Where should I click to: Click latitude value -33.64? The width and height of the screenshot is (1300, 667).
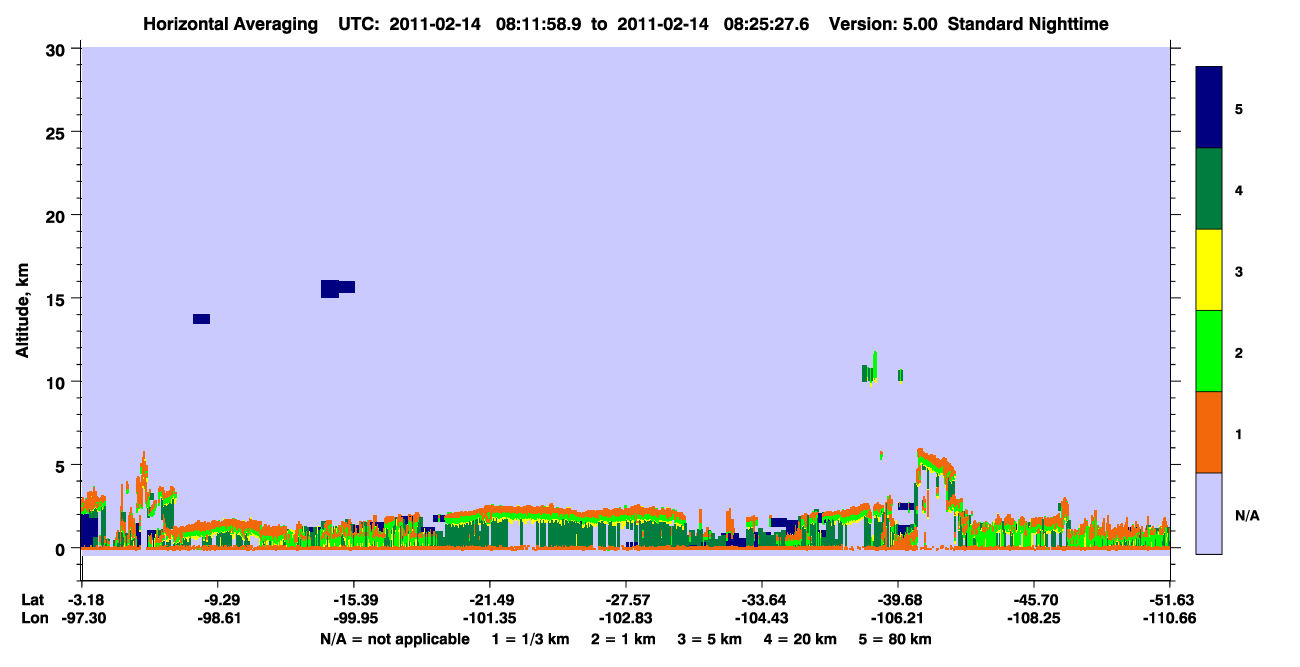[762, 600]
